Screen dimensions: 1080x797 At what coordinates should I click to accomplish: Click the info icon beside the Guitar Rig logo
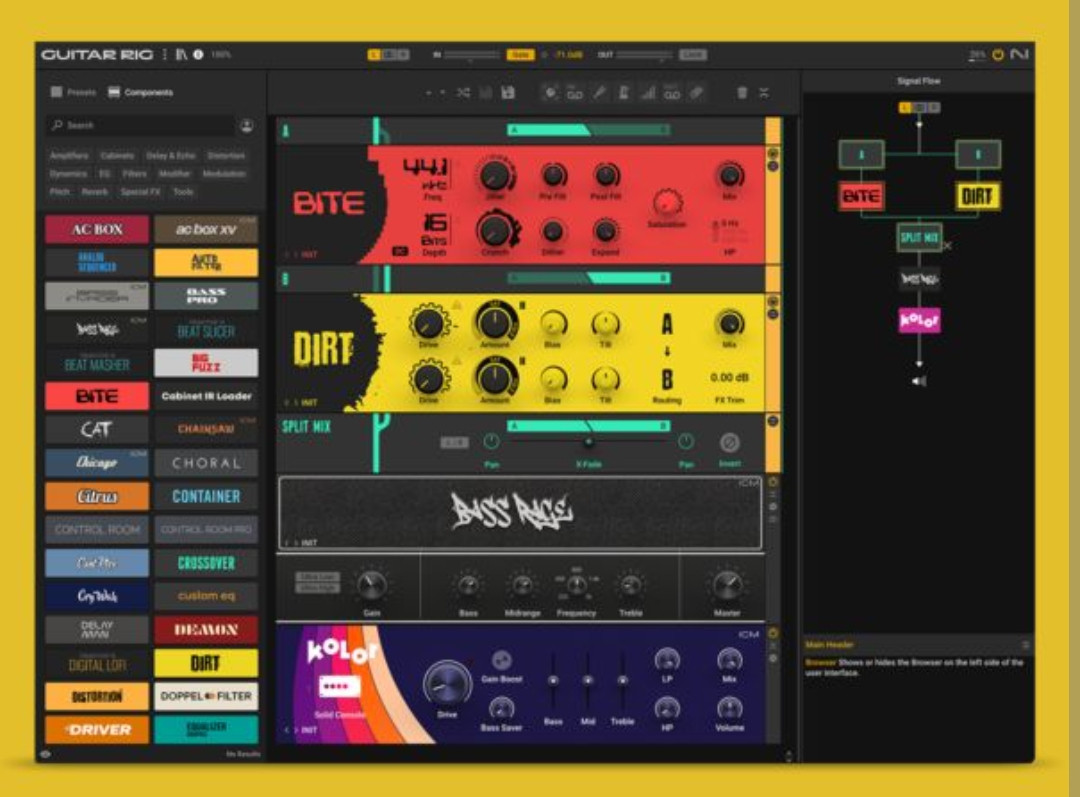point(198,55)
